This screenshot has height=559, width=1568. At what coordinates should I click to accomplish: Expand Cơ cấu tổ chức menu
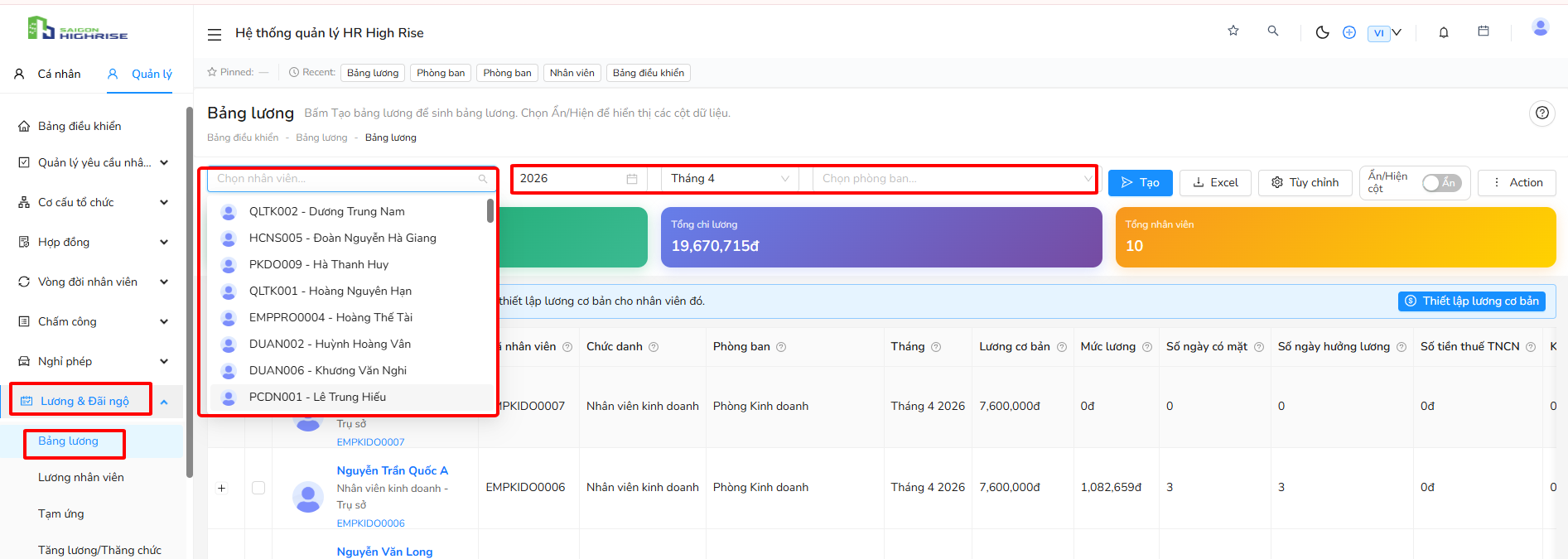(94, 202)
